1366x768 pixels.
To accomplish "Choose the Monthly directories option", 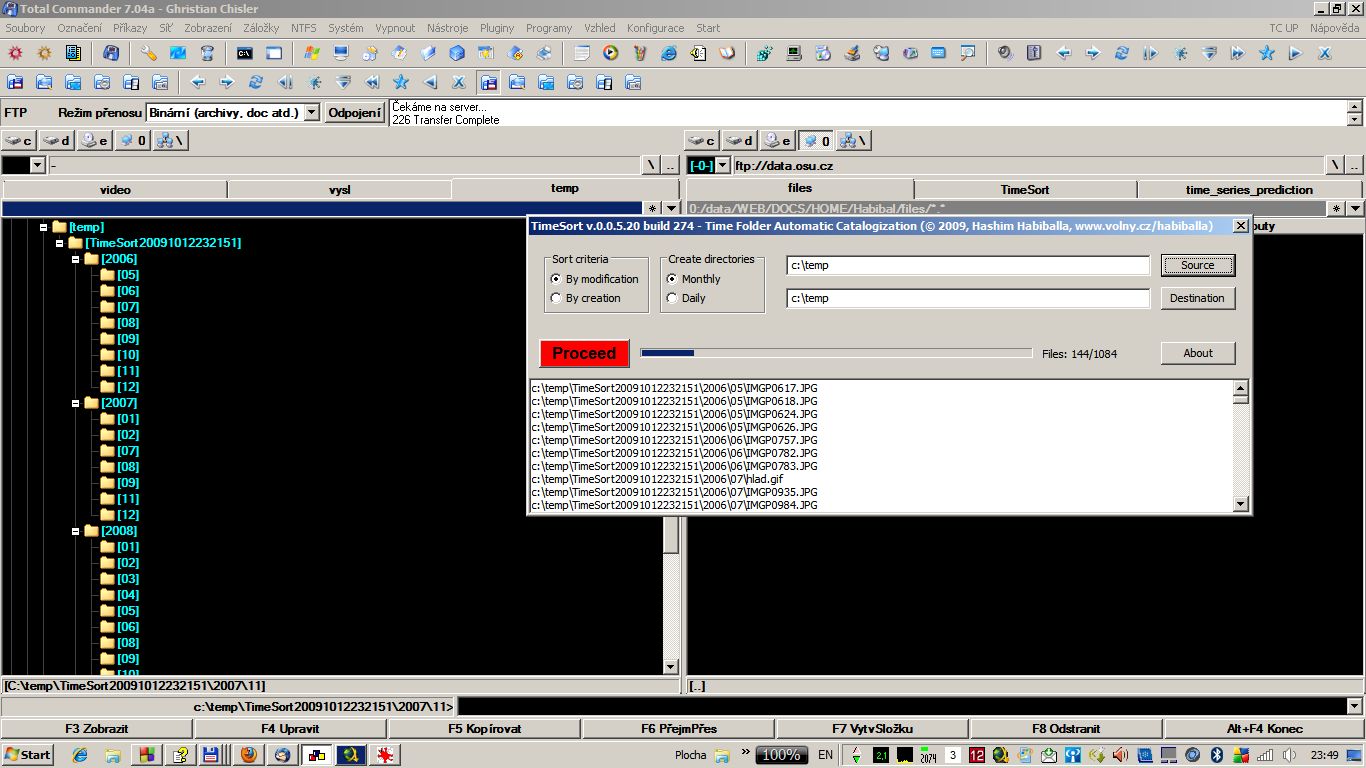I will click(x=672, y=279).
